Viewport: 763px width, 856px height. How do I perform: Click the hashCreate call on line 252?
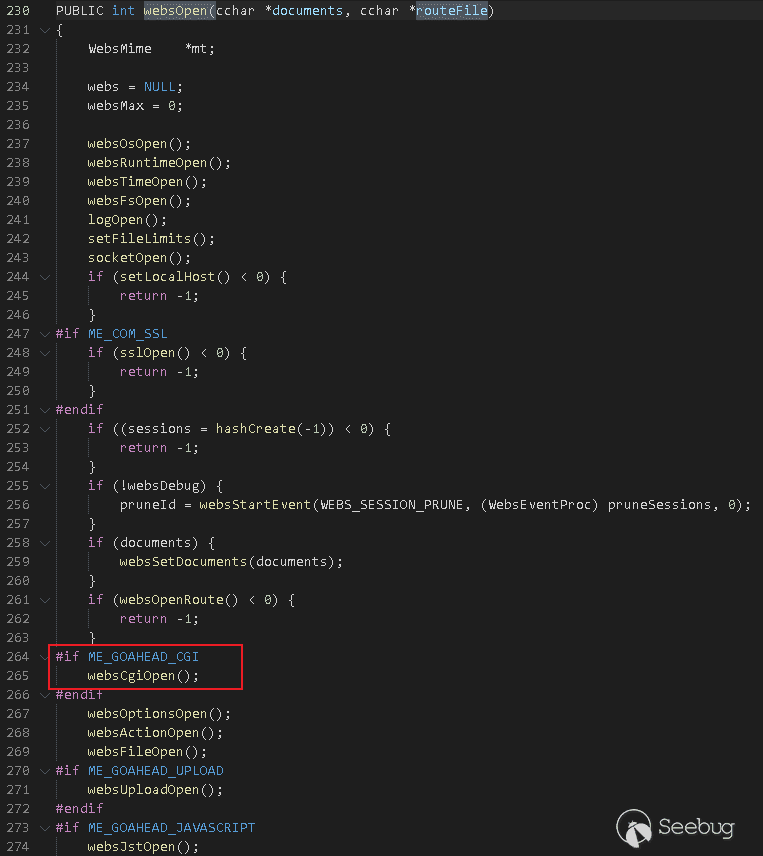coord(255,429)
